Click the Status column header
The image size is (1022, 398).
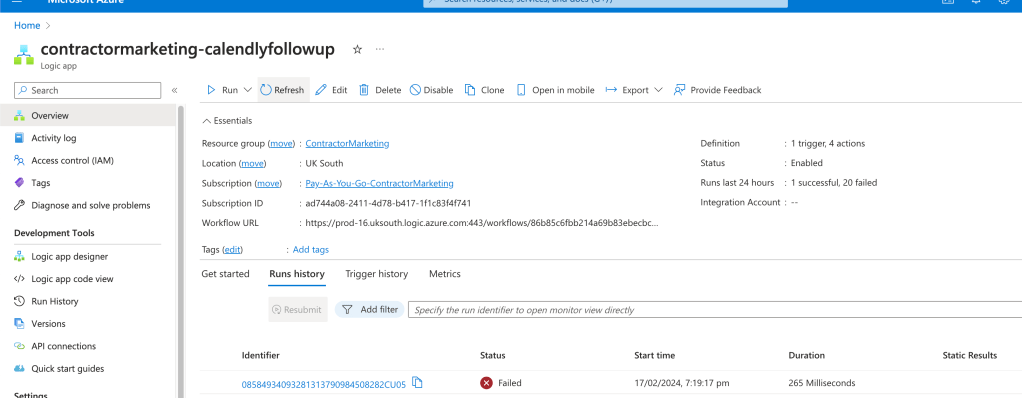coord(493,356)
